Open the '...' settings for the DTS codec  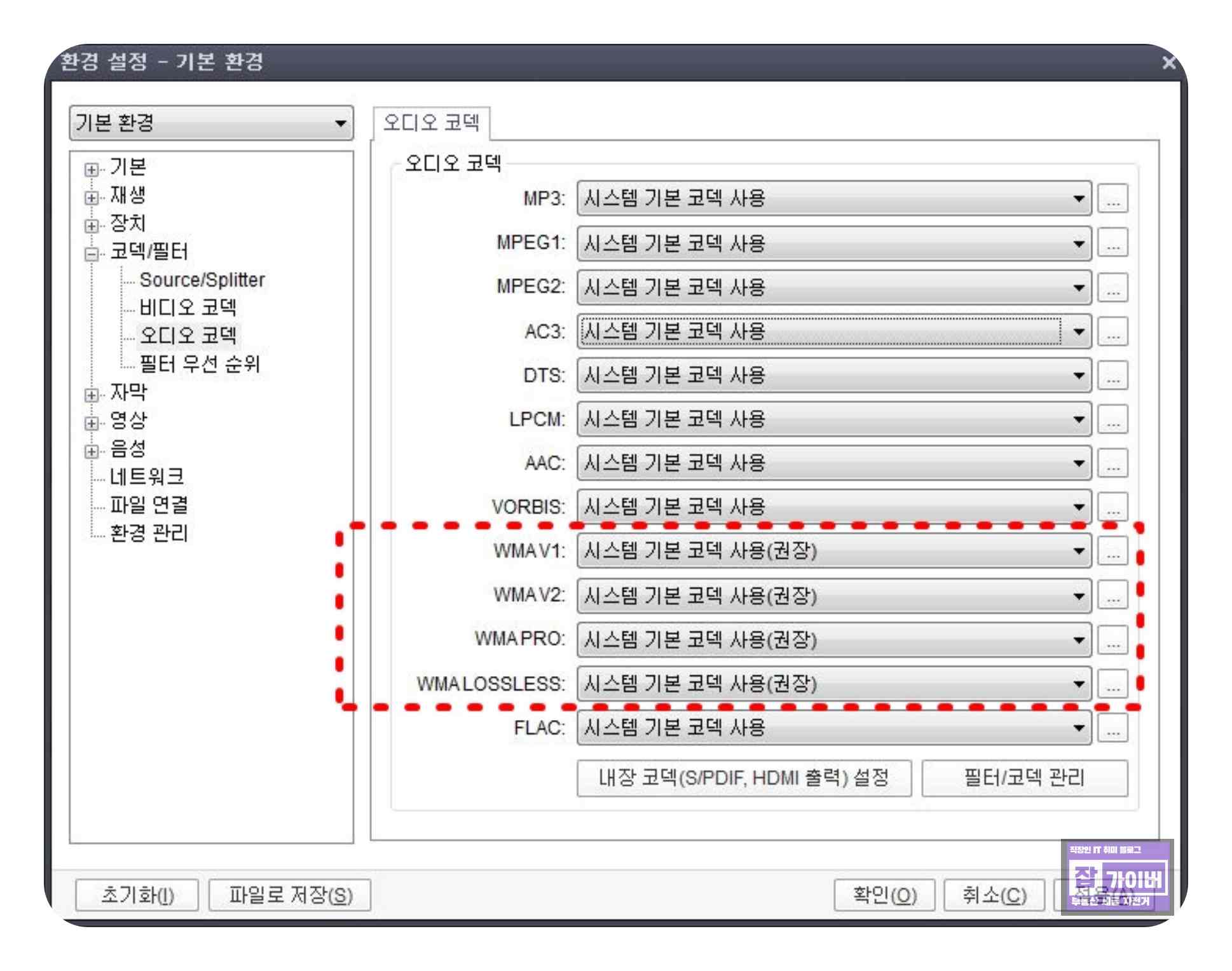click(1112, 376)
